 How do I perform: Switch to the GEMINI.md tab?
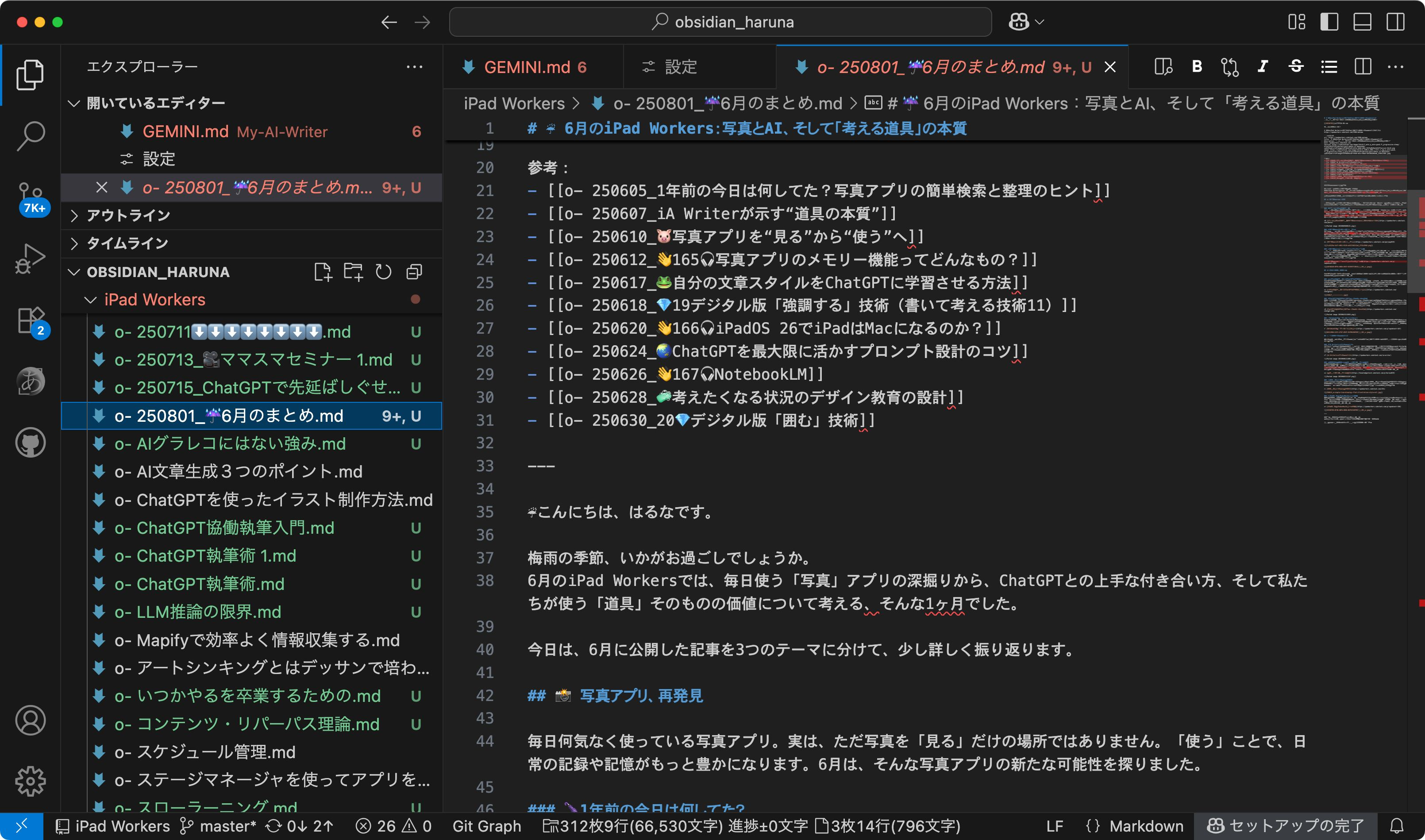click(x=527, y=67)
